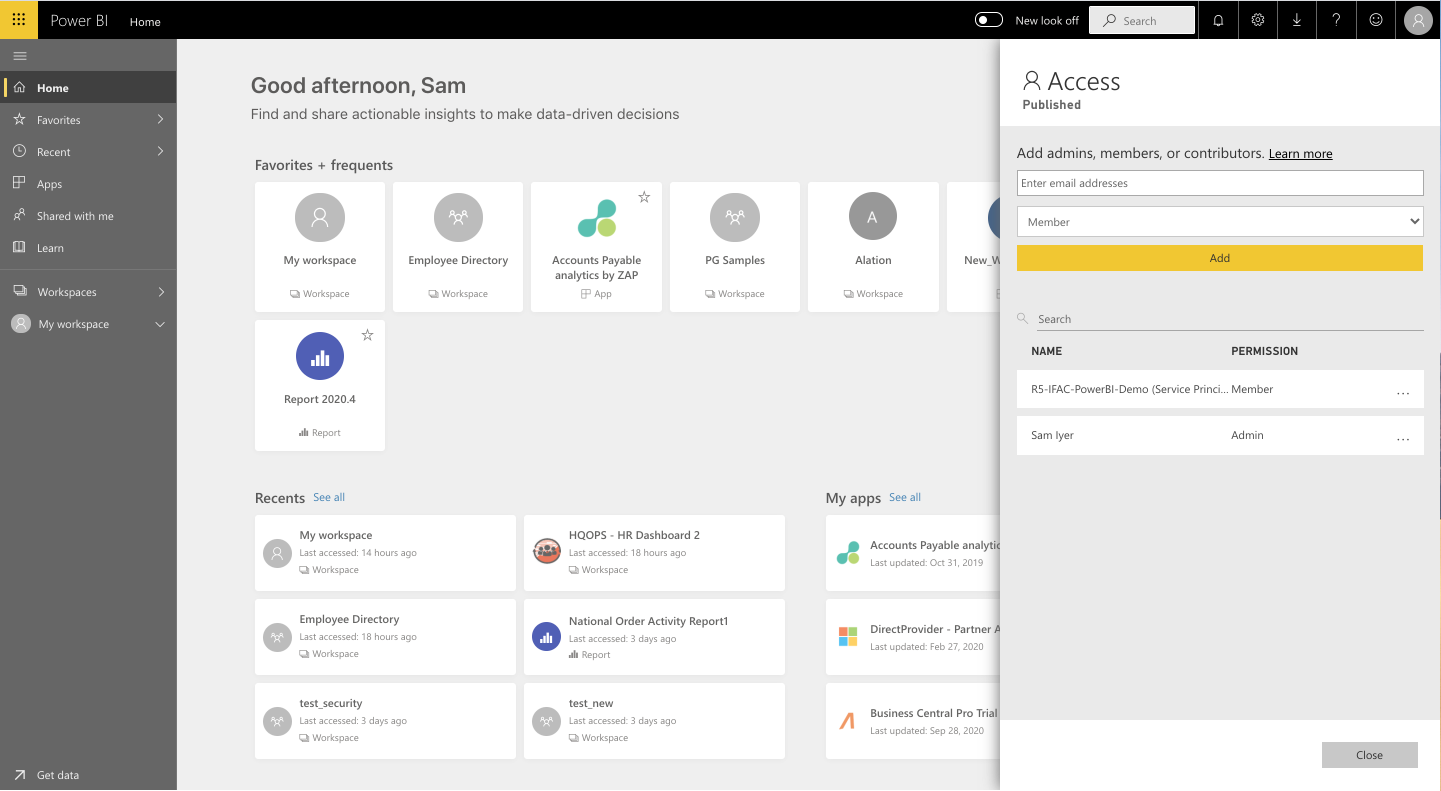Screen dimensions: 1441x791
Task: Open the Learn more link
Action: click(1300, 154)
